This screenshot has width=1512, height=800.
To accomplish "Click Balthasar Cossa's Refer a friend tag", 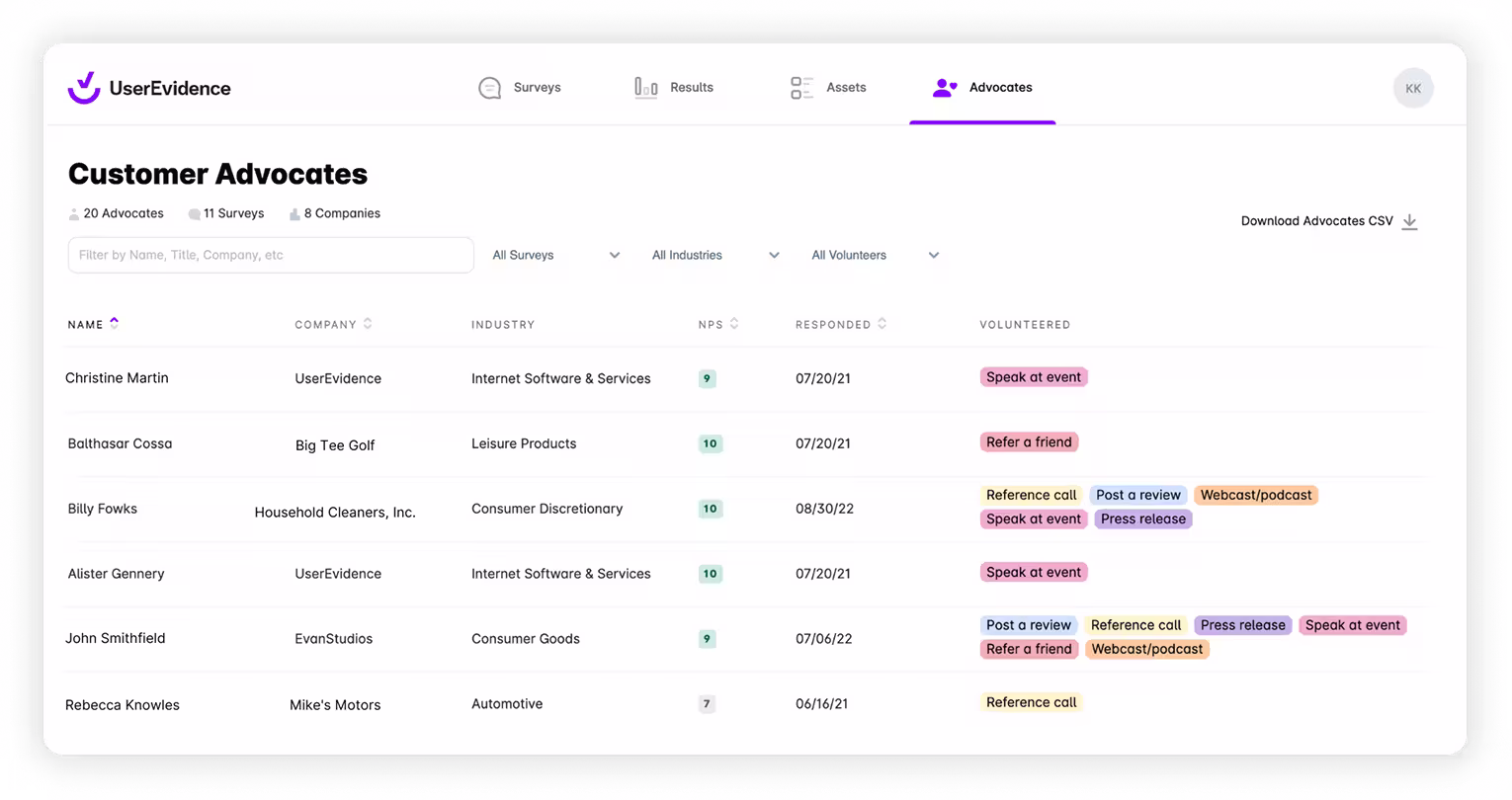I will 1029,442.
